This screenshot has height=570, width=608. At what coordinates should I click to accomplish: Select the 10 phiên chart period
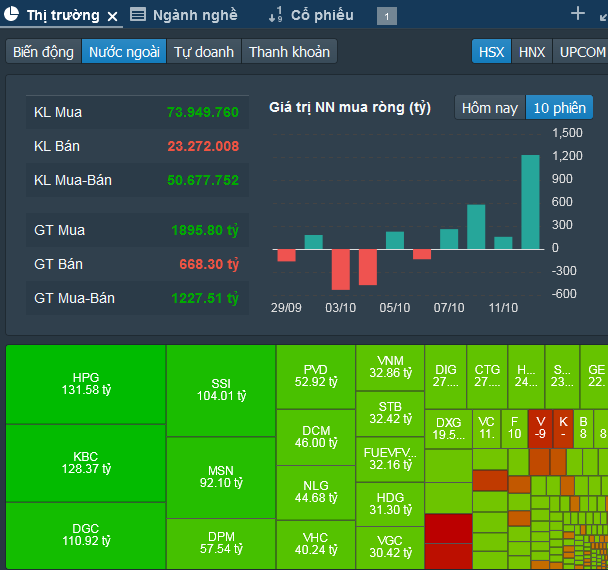560,107
